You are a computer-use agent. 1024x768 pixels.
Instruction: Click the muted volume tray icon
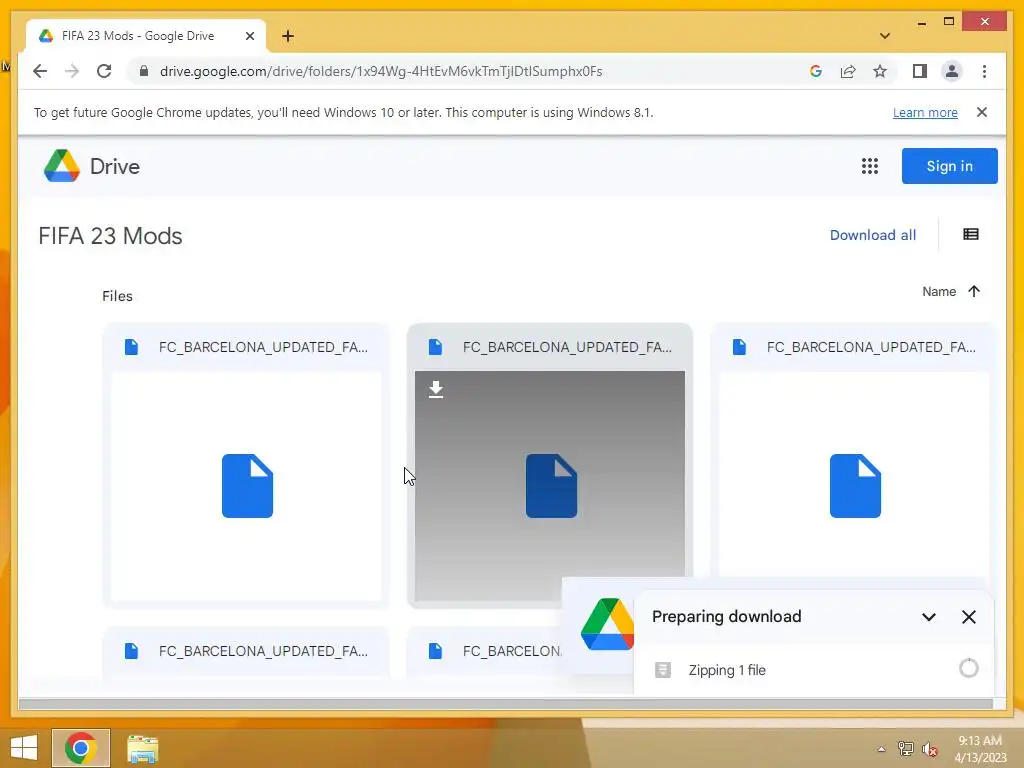(x=930, y=749)
